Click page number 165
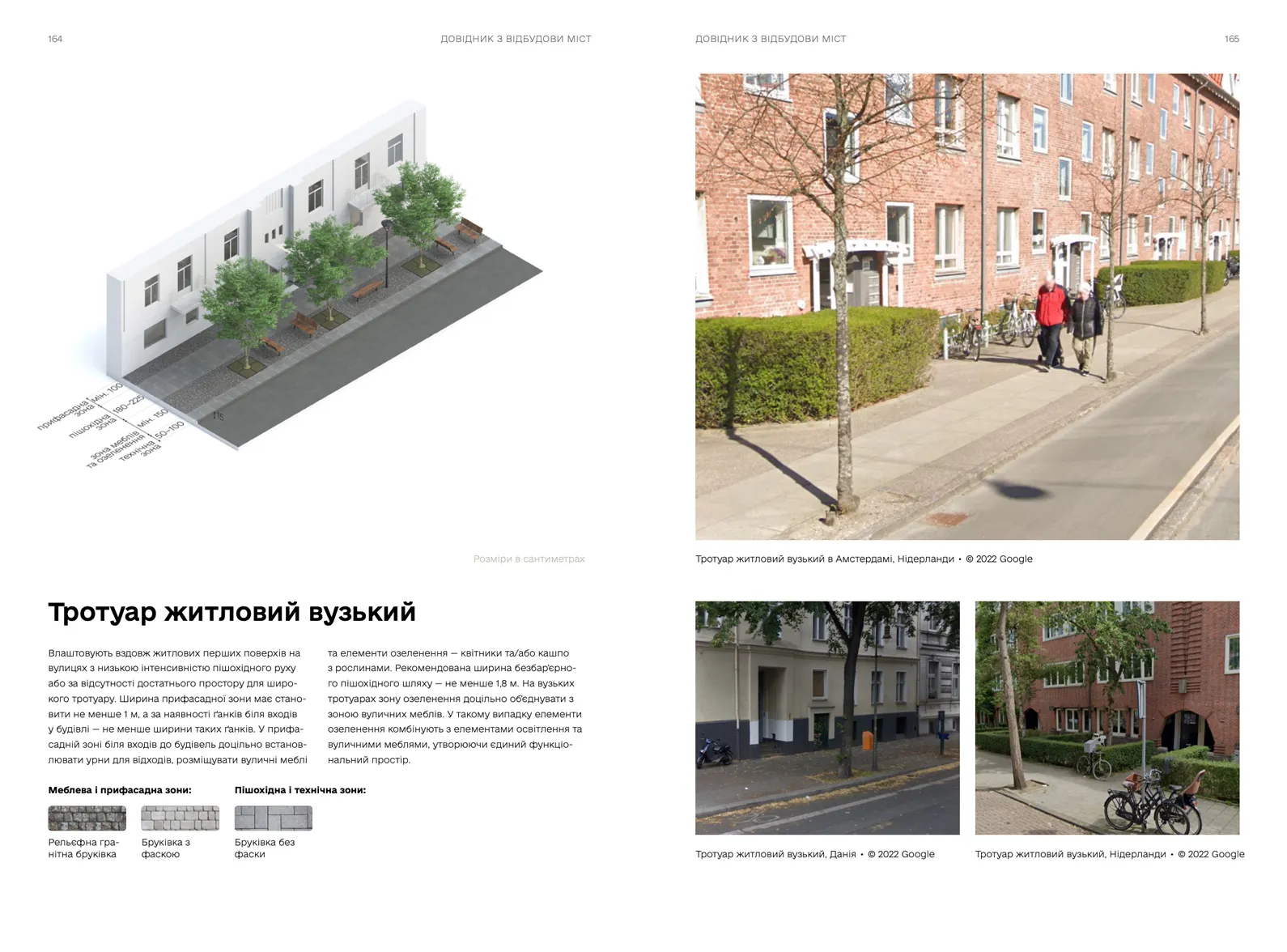 click(1232, 39)
